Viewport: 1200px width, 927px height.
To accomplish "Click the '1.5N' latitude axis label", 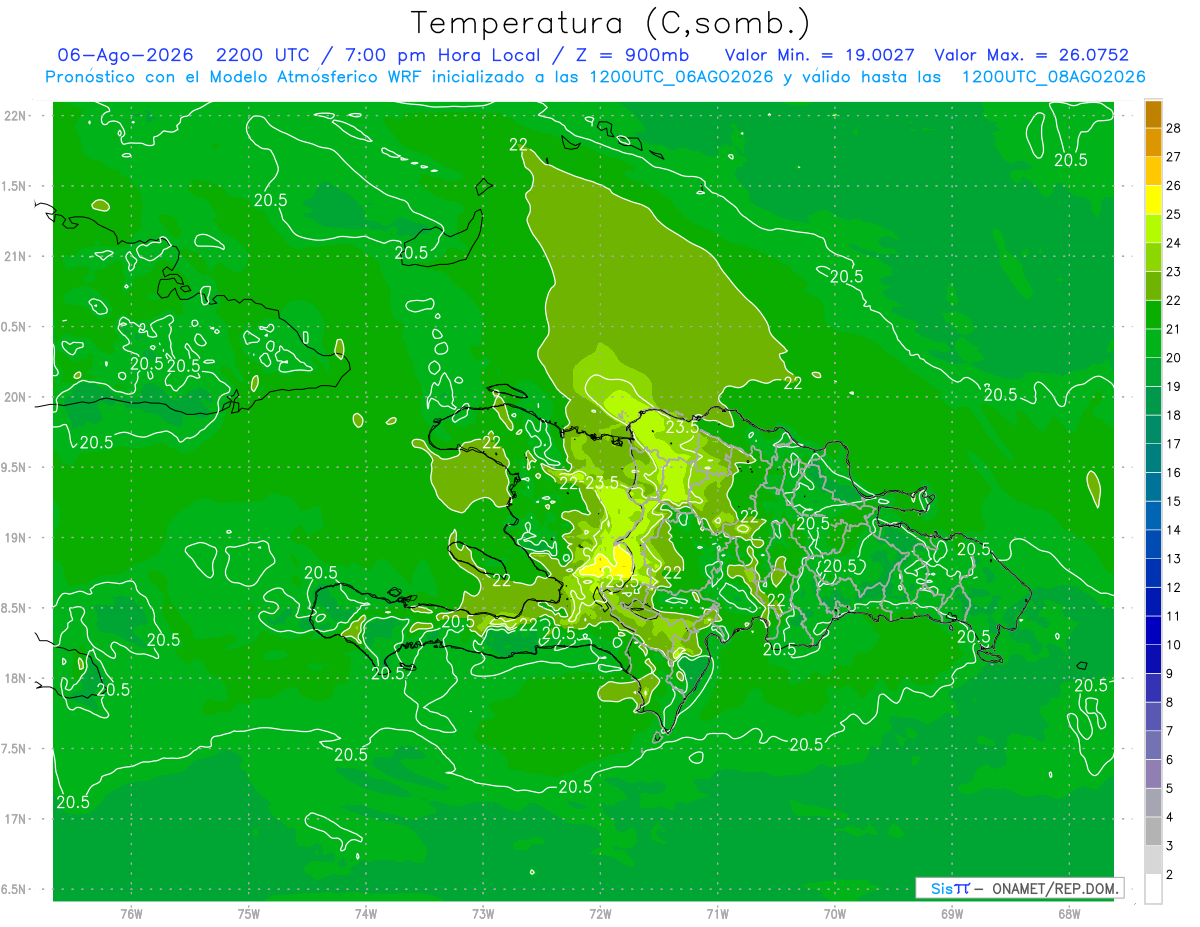I will [x=14, y=186].
